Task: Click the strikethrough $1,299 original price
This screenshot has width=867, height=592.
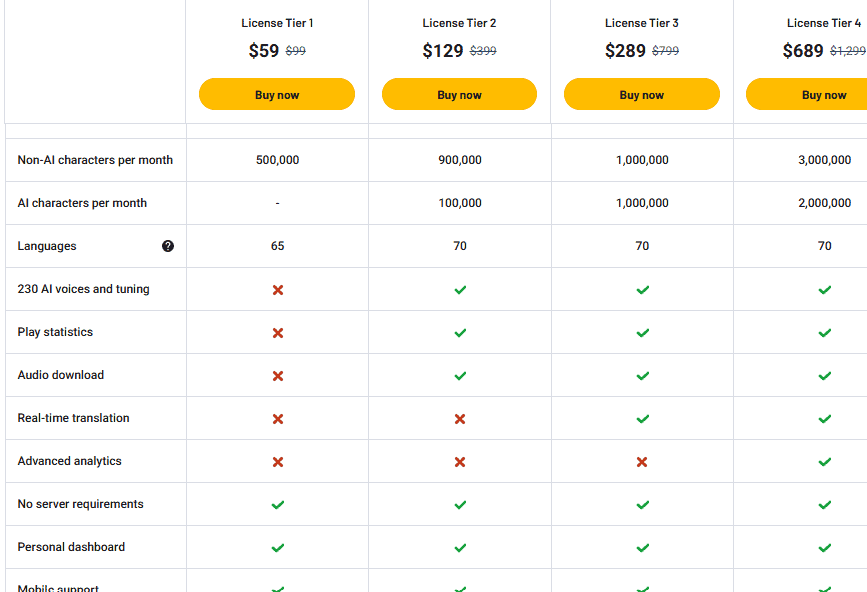Action: pyautogui.click(x=846, y=50)
